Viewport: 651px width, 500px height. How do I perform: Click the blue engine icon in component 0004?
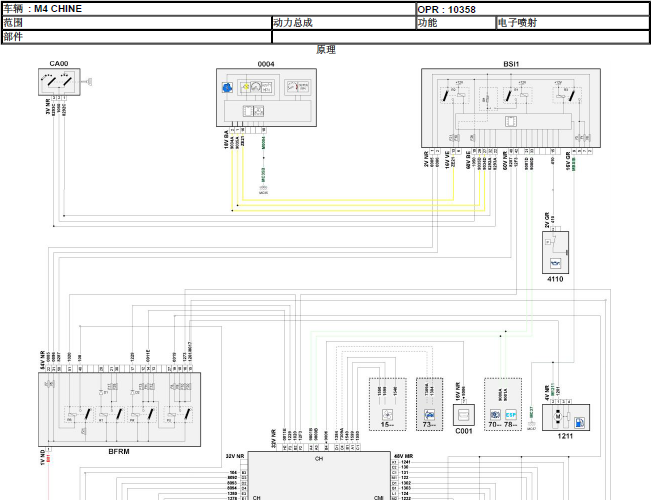228,87
